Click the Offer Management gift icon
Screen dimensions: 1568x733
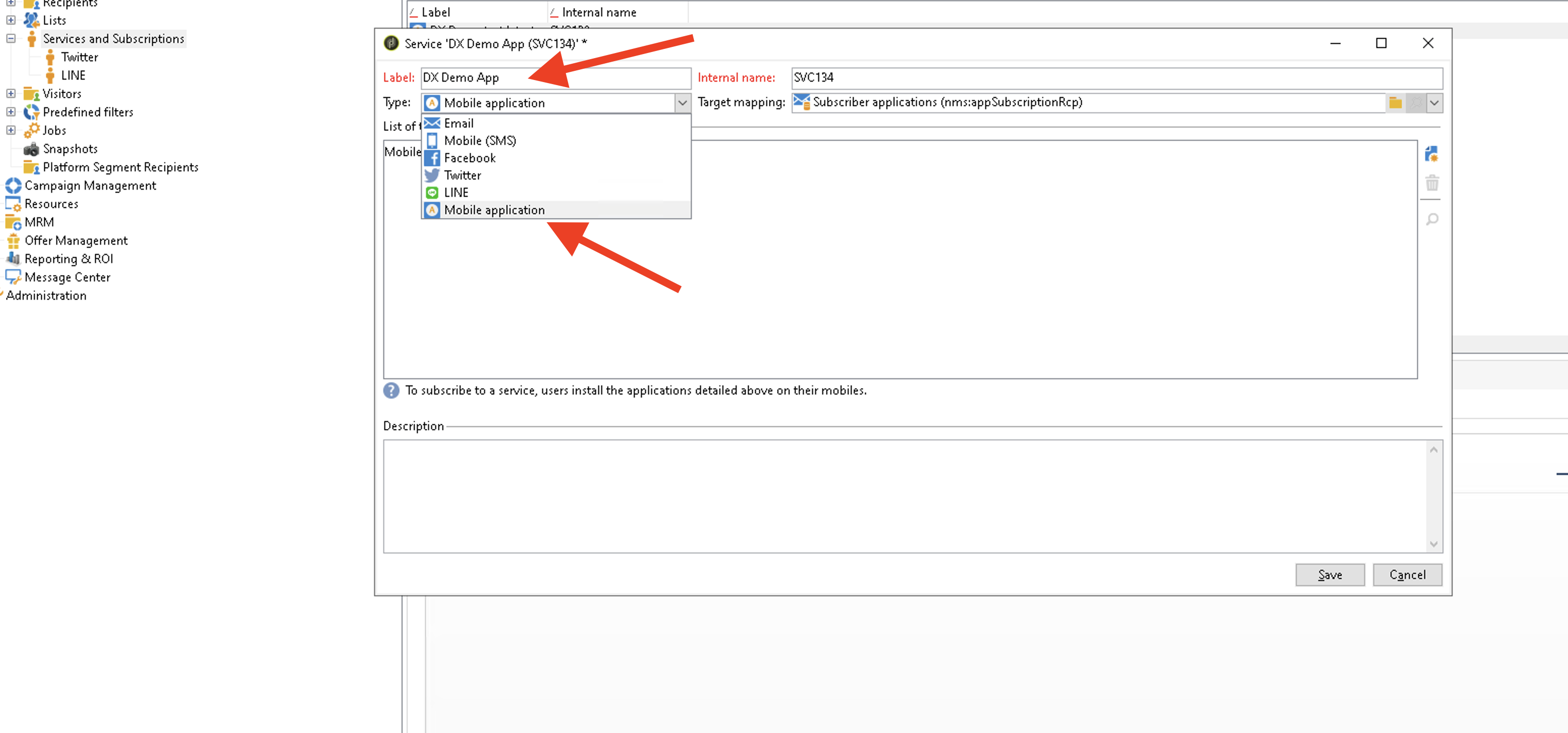click(13, 241)
